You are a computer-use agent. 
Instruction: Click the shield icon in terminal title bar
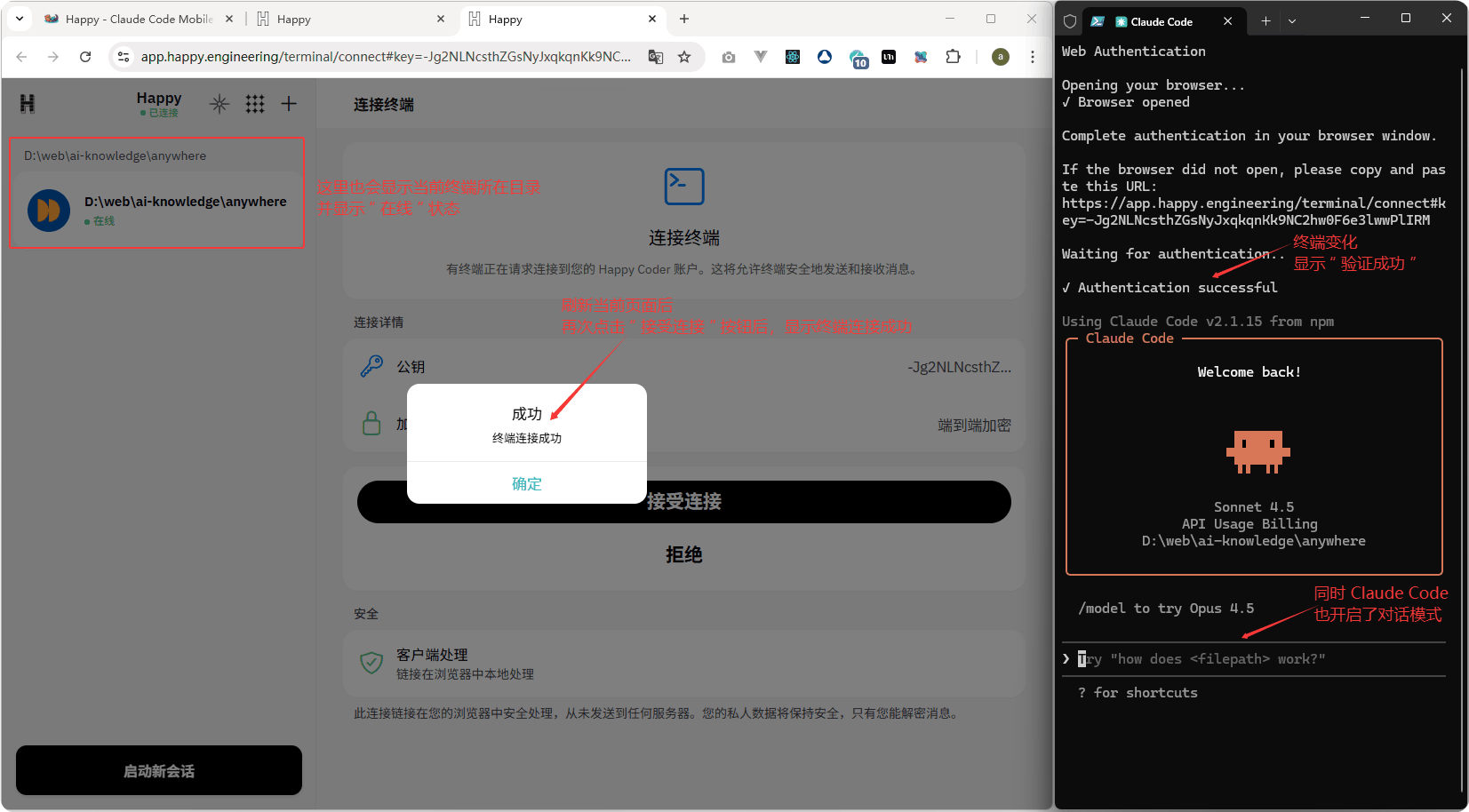tap(1070, 21)
